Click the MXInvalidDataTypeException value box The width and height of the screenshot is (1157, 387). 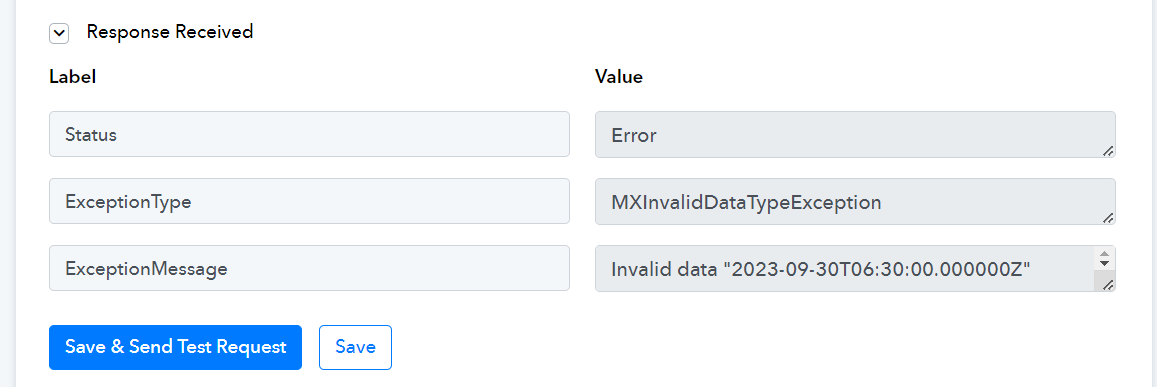(855, 201)
